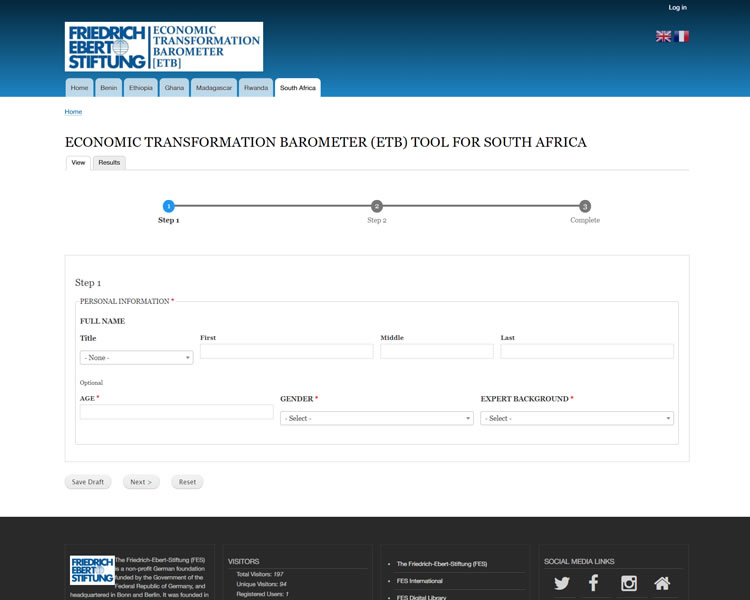This screenshot has height=600, width=750.
Task: Click the Home breadcrumb link
Action: [73, 111]
